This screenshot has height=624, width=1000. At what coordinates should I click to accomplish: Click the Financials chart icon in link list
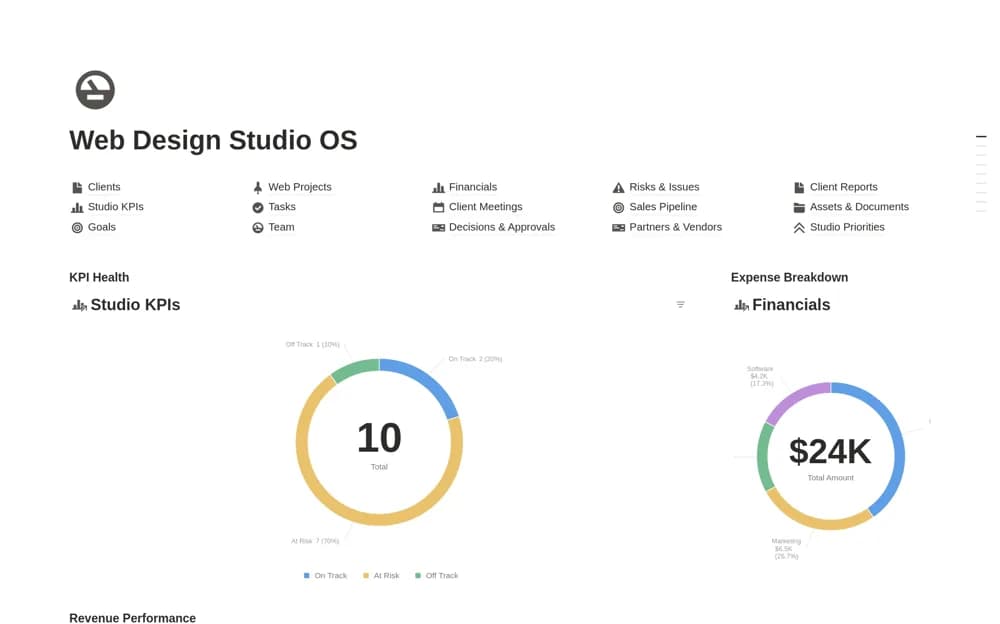(438, 188)
